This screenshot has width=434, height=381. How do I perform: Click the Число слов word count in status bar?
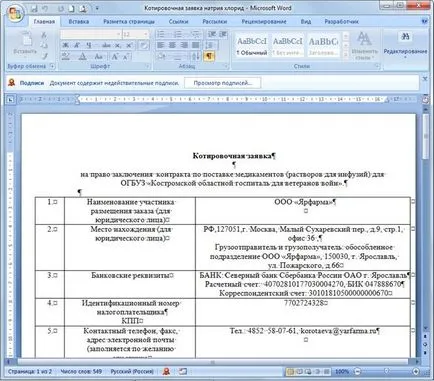pyautogui.click(x=81, y=371)
